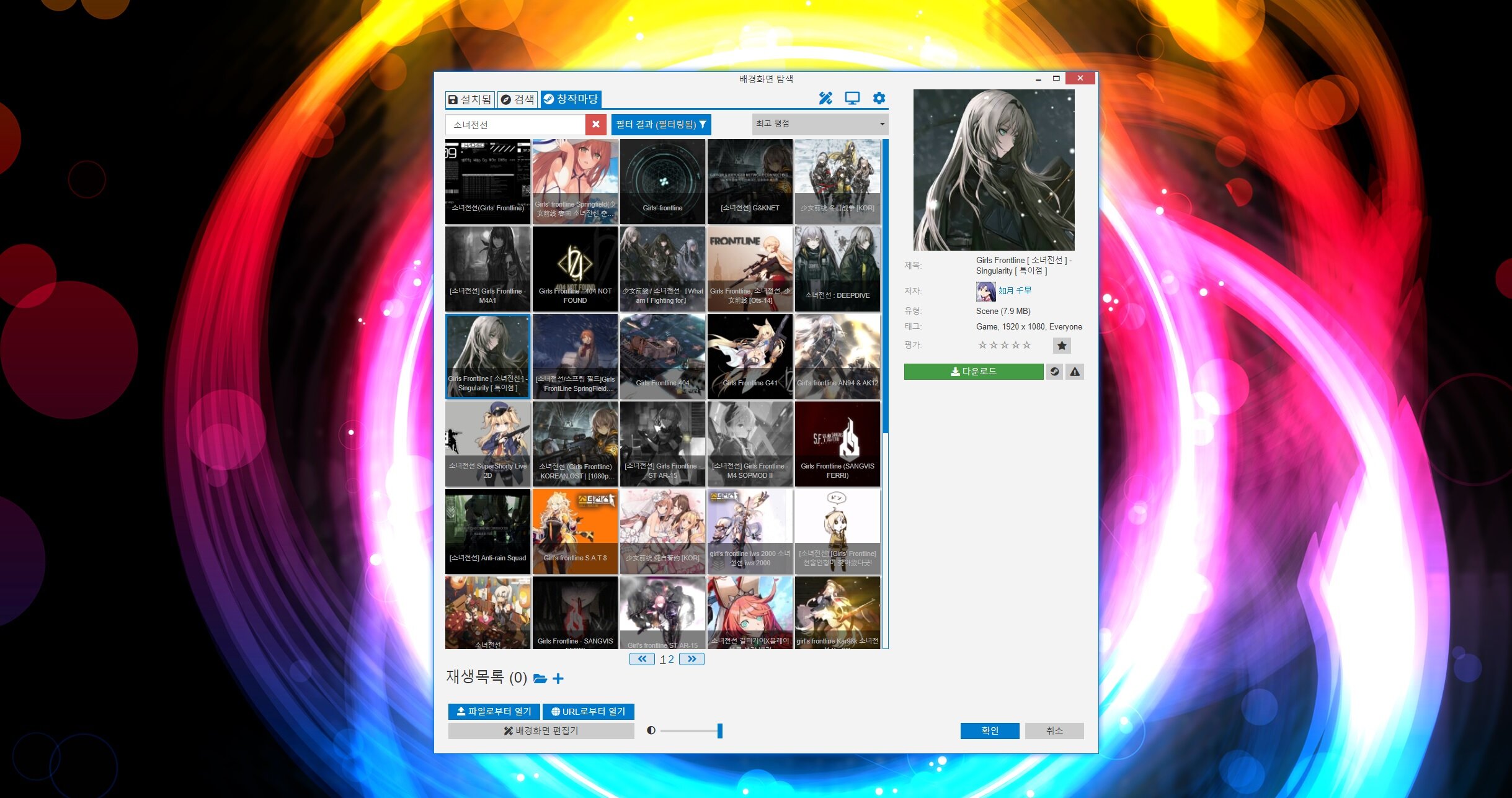Cancel with the 취소 button

tap(1054, 731)
